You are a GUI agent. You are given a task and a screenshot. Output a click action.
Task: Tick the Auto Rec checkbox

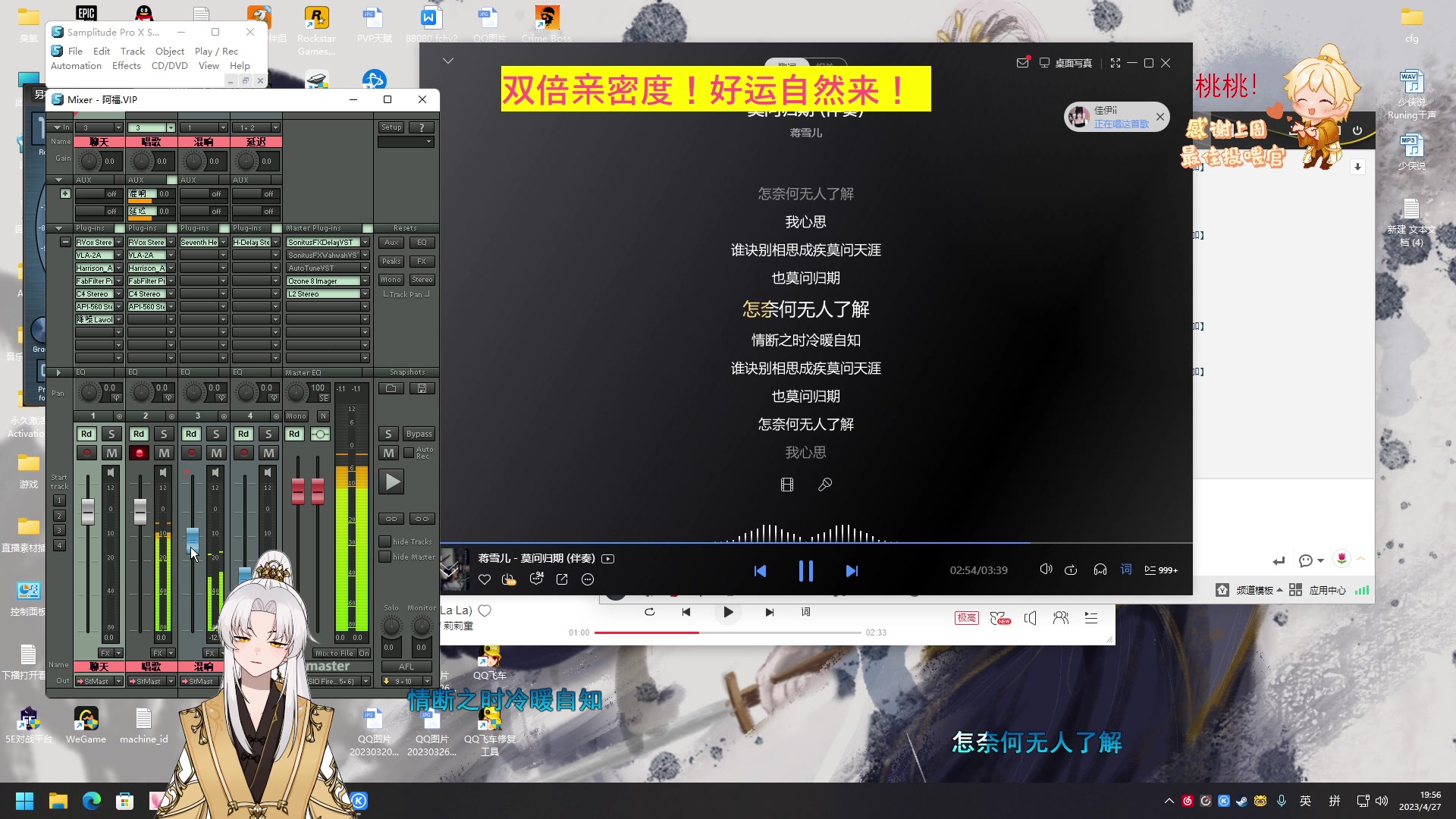click(409, 452)
